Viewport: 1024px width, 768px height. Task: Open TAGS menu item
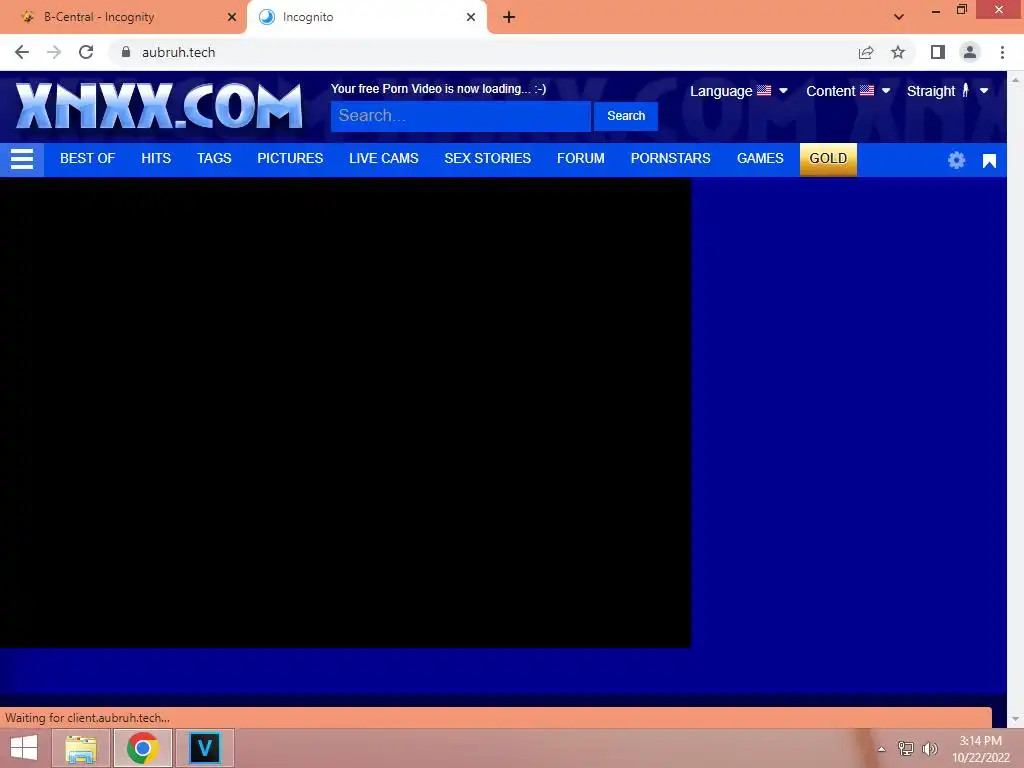pos(214,159)
